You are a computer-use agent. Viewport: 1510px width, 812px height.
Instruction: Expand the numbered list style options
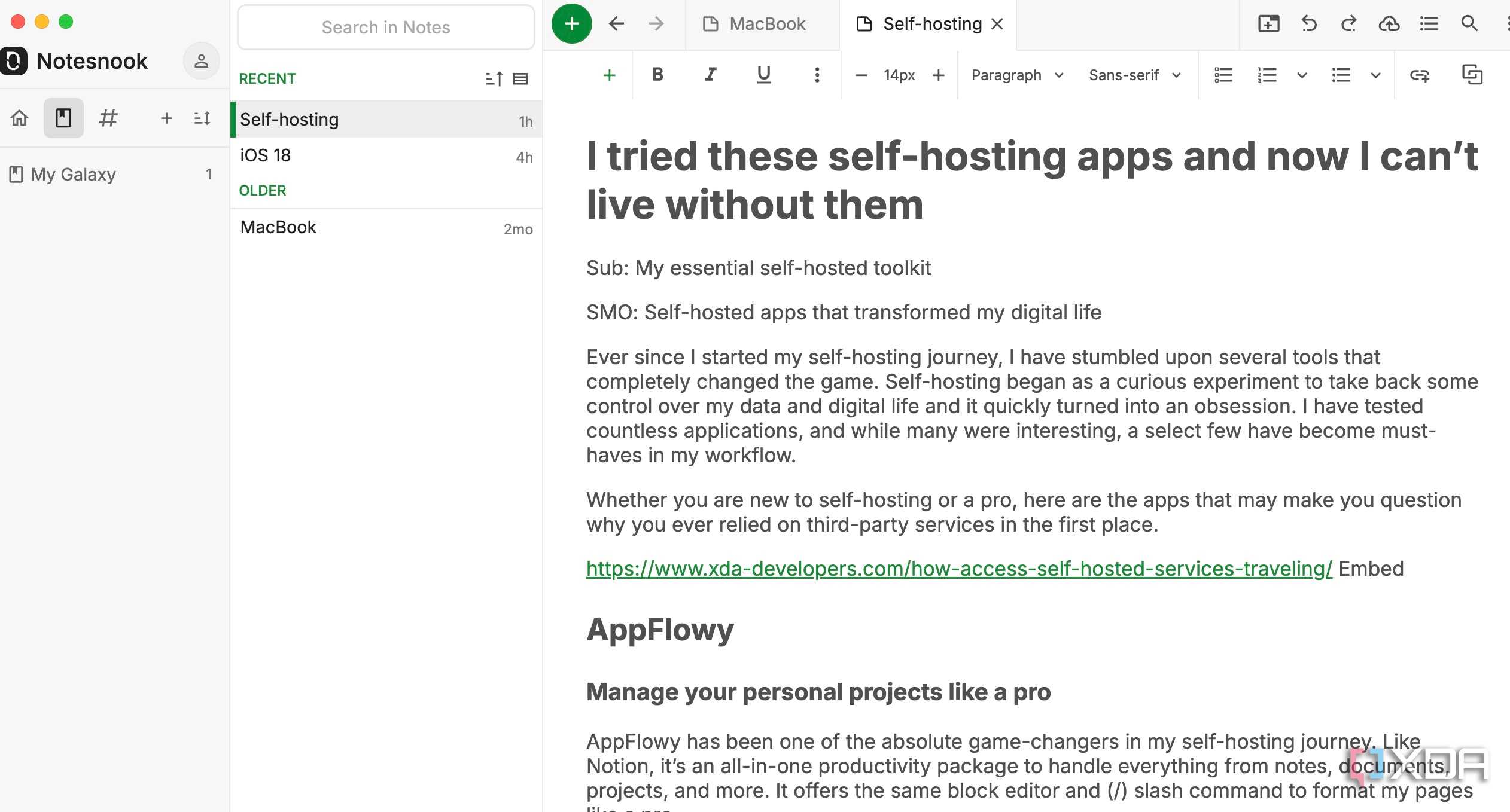click(1302, 75)
